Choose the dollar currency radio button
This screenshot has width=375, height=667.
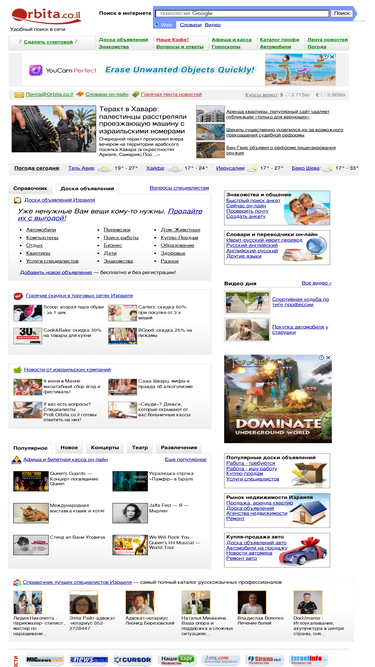(x=287, y=94)
